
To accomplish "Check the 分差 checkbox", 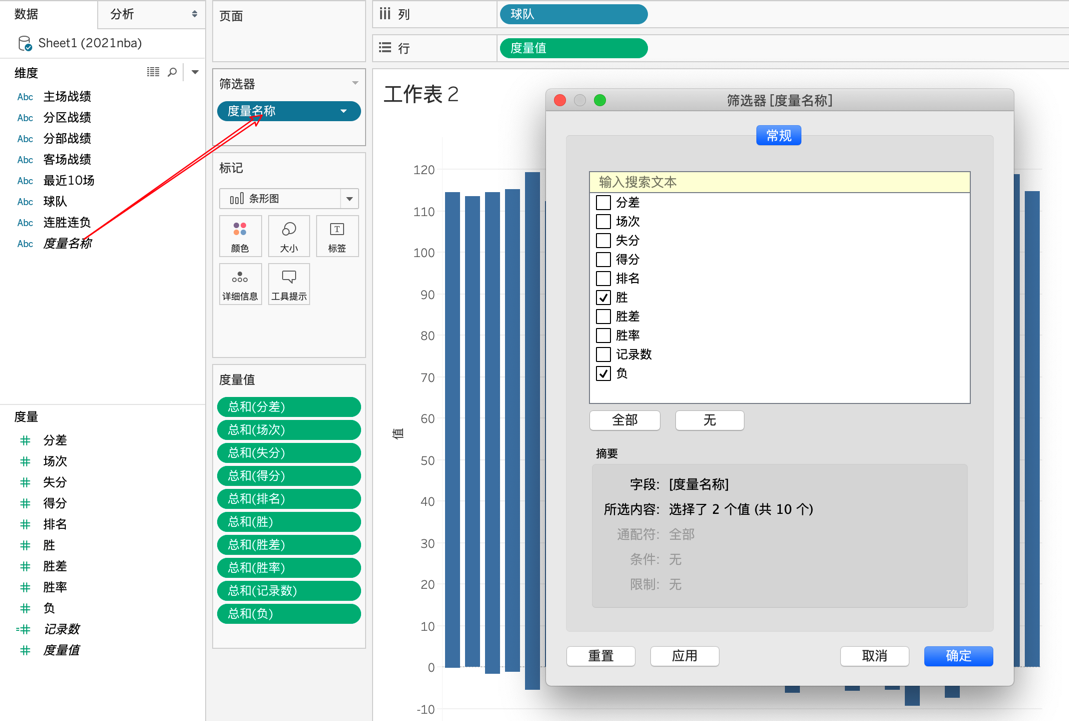I will click(603, 202).
